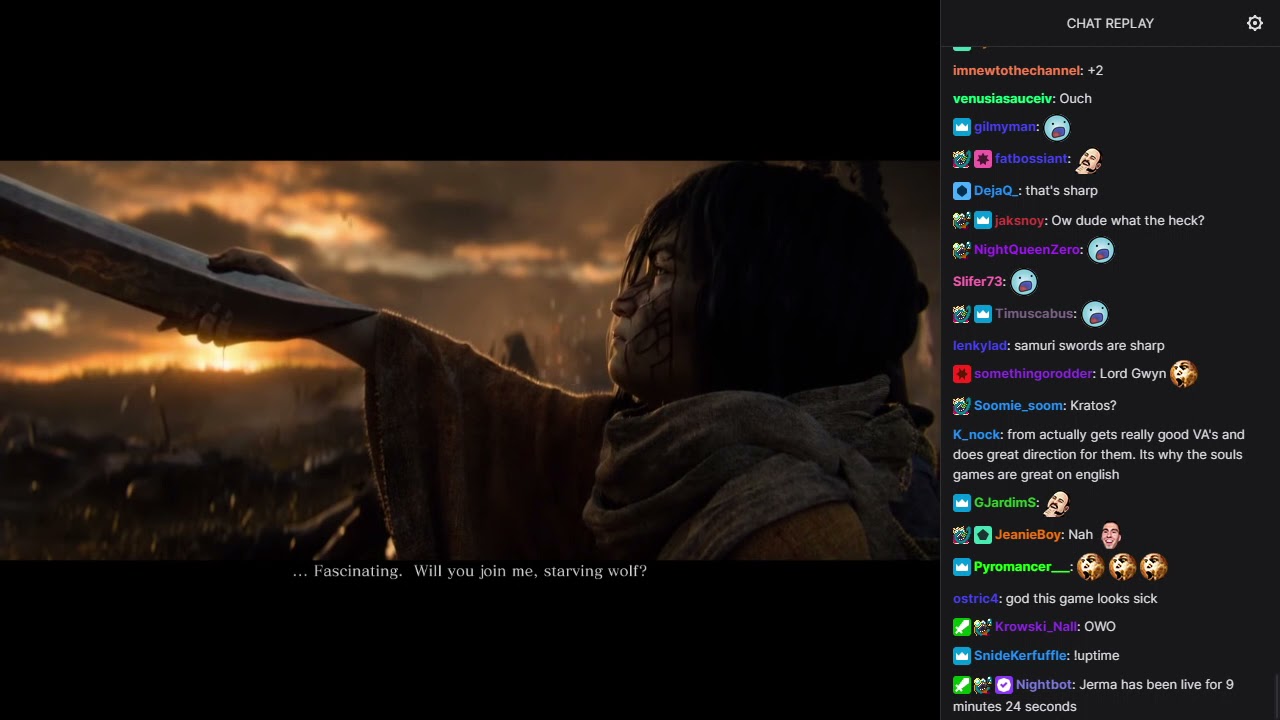Click the '+2' message from imnewtothechannel

(x=1095, y=71)
